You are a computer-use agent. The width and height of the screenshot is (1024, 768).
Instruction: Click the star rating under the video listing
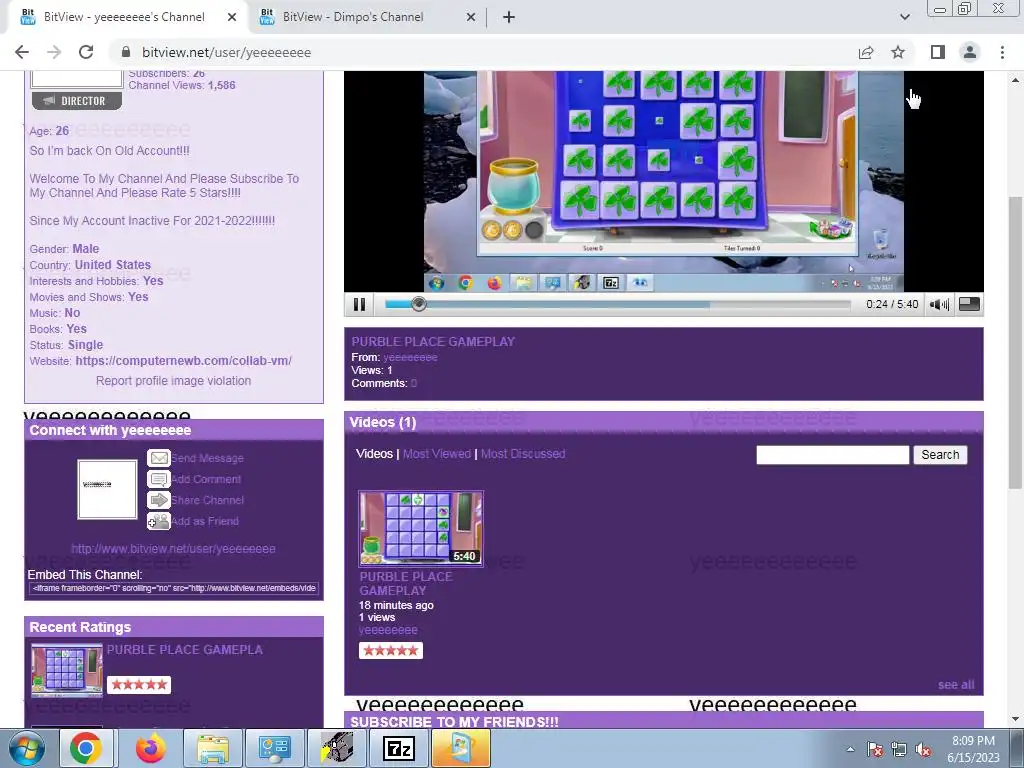click(391, 650)
